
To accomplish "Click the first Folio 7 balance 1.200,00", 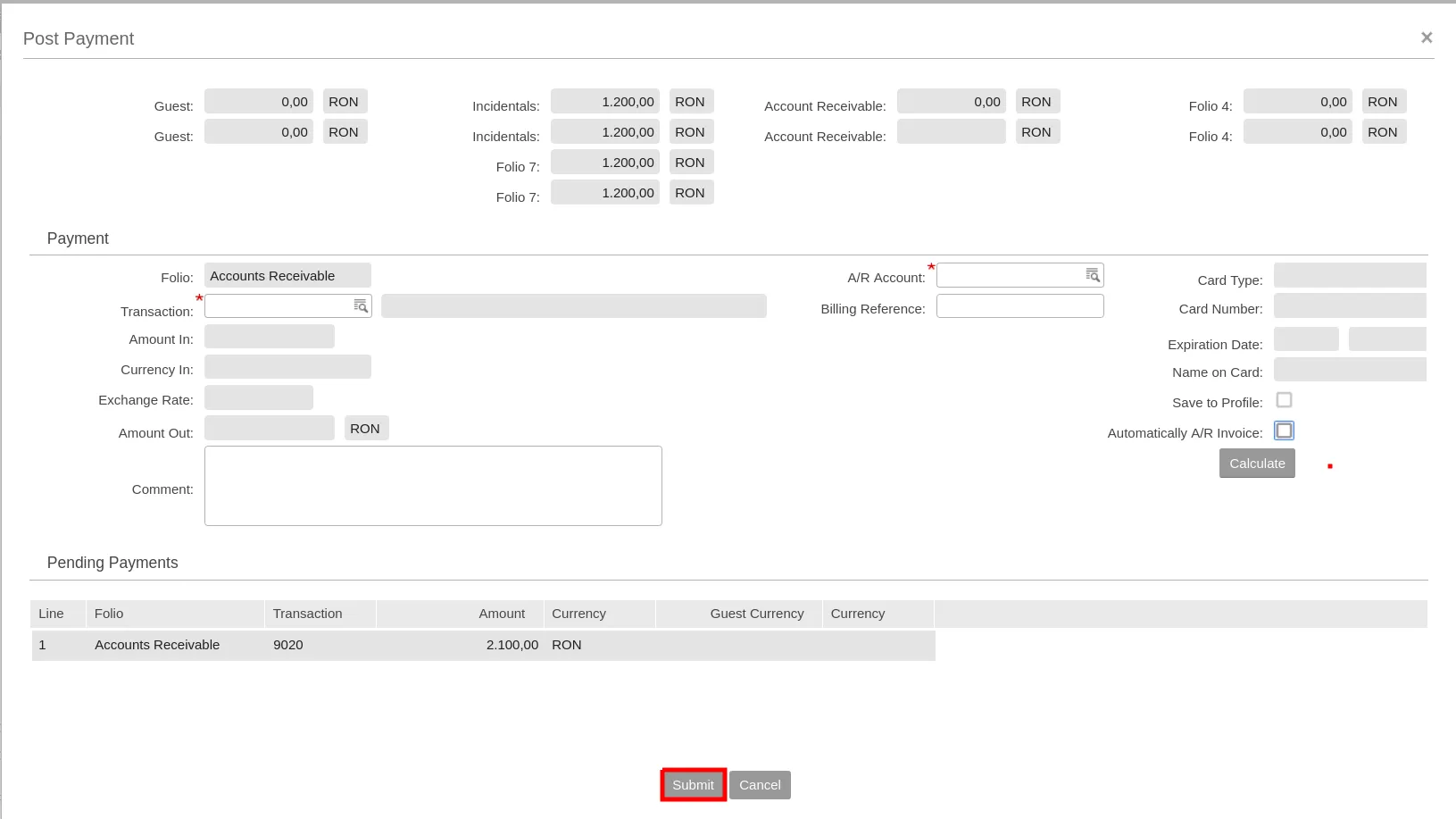I will pos(605,163).
